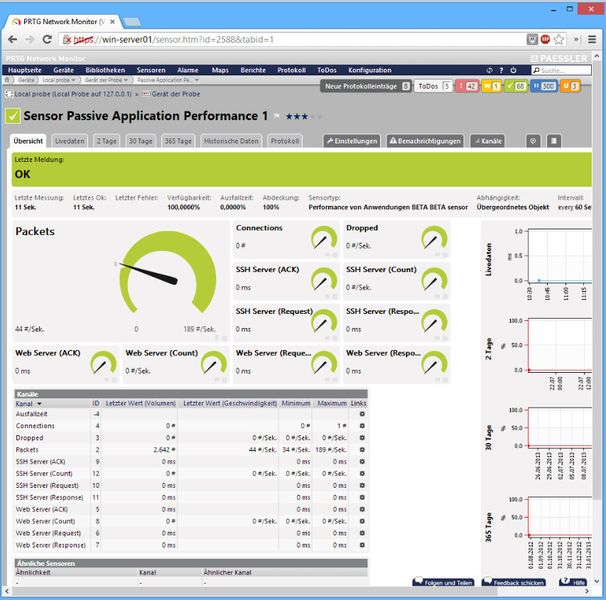Click the horizontal scrollbar at the bottom

tap(255, 591)
